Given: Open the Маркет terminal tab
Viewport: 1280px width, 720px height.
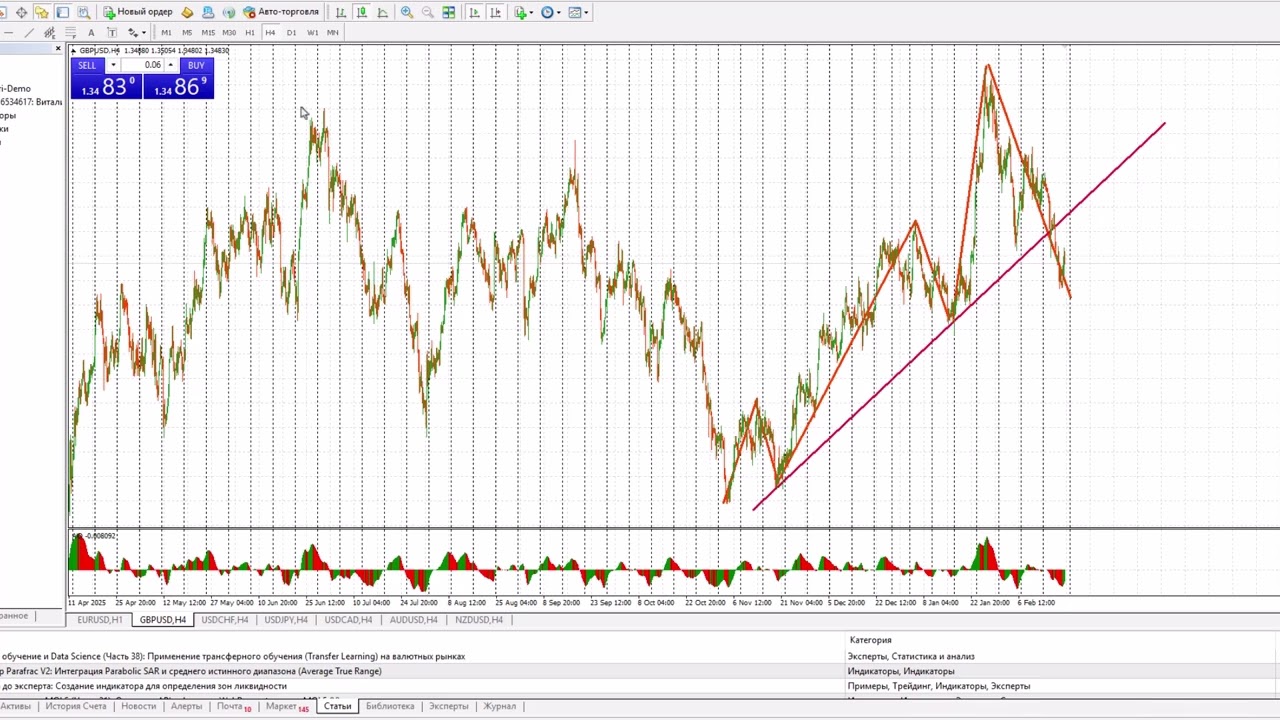Looking at the screenshot, I should (287, 706).
